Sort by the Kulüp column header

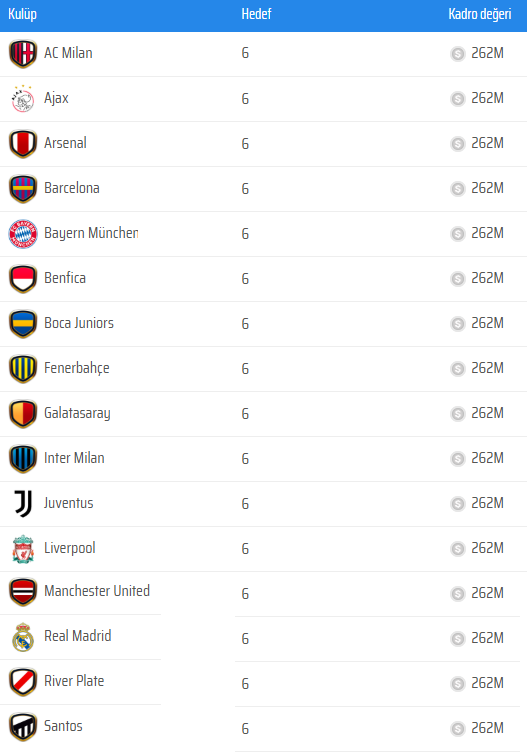click(22, 14)
